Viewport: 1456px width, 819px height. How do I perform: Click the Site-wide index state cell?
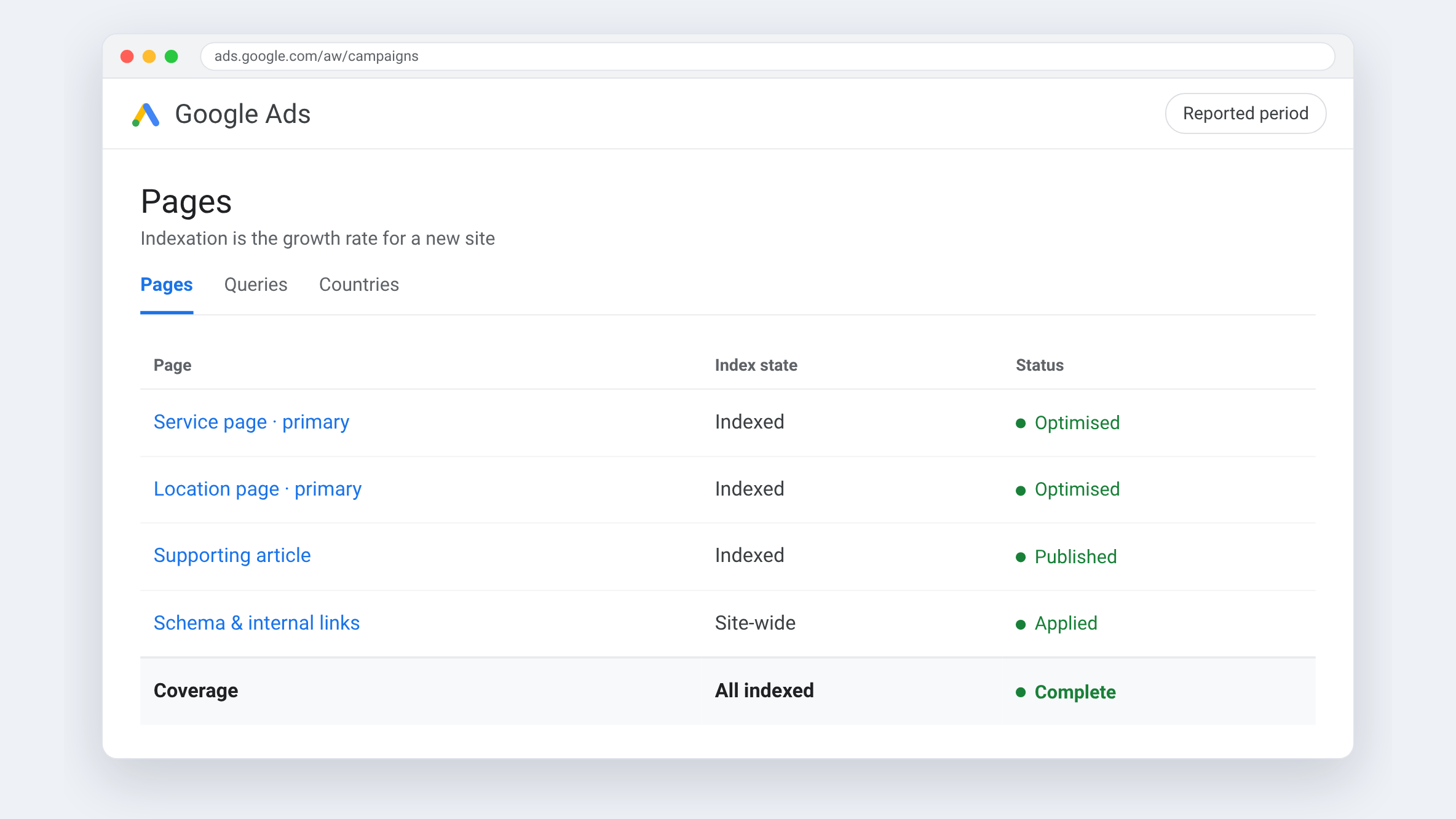755,623
